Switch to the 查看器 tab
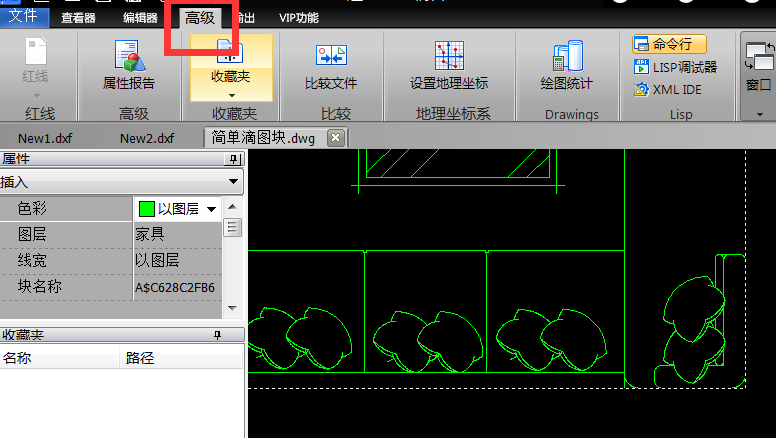Image resolution: width=776 pixels, height=438 pixels. 78,18
